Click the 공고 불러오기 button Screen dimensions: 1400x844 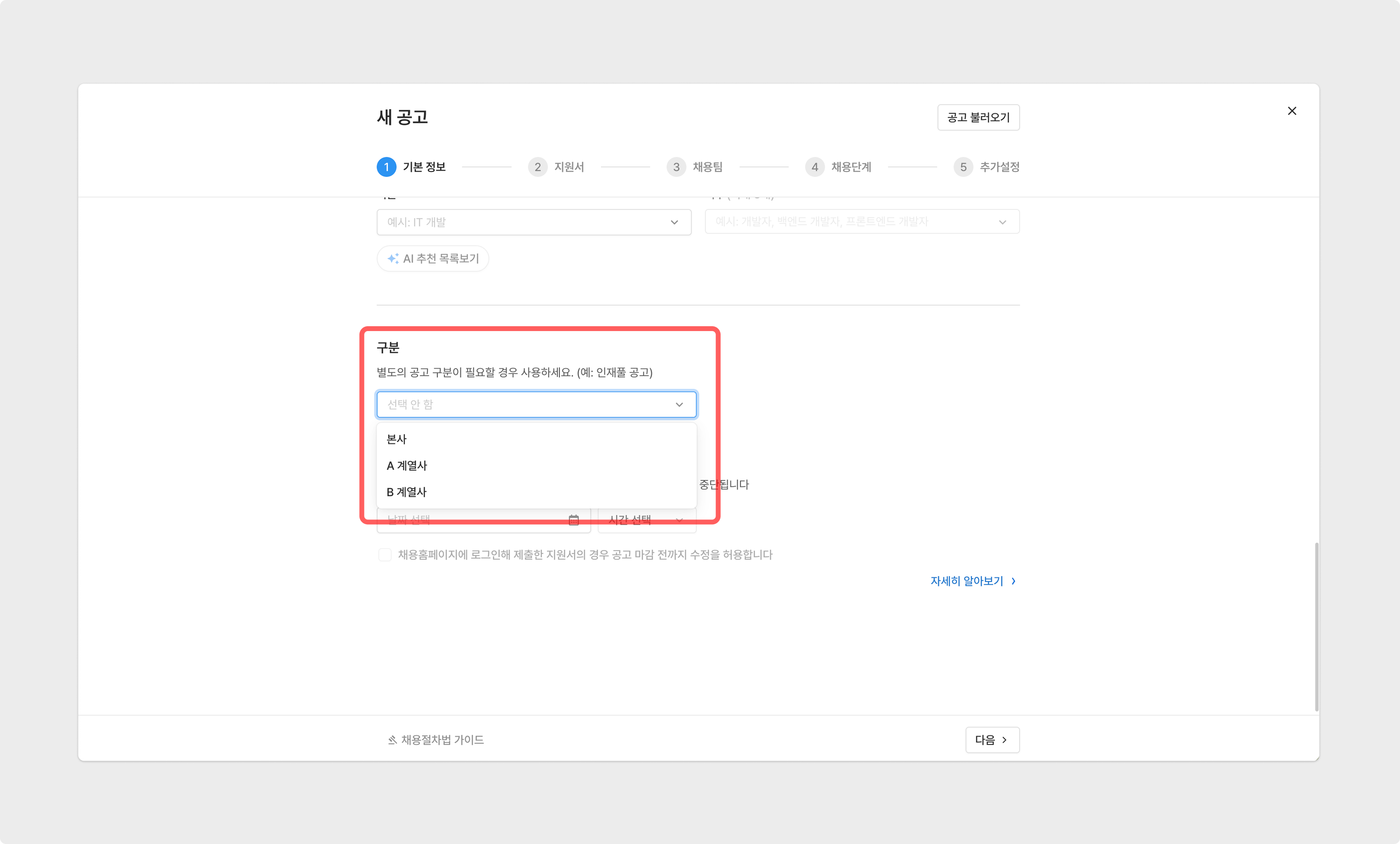tap(978, 118)
